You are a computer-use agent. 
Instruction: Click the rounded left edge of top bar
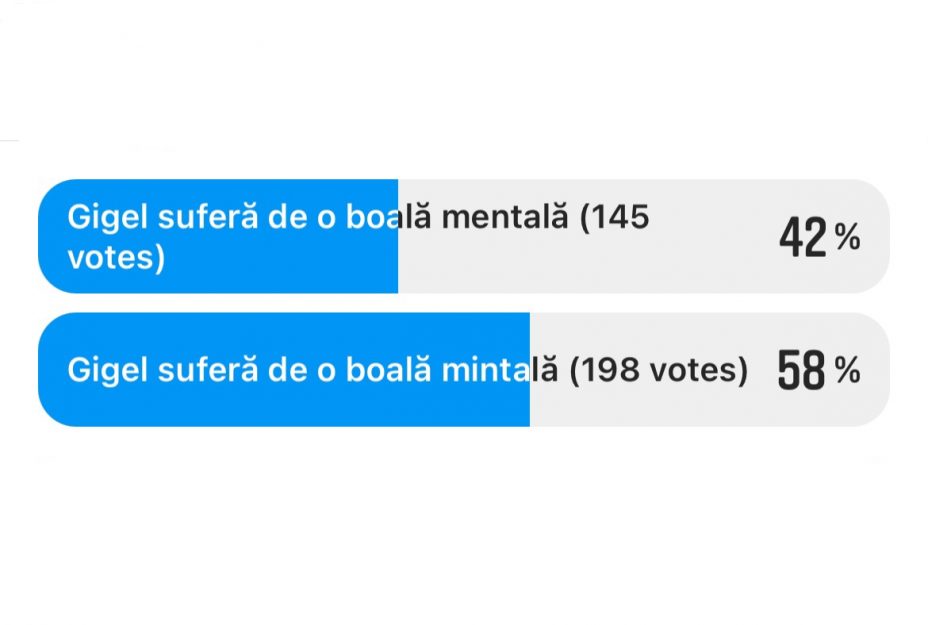pos(48,235)
